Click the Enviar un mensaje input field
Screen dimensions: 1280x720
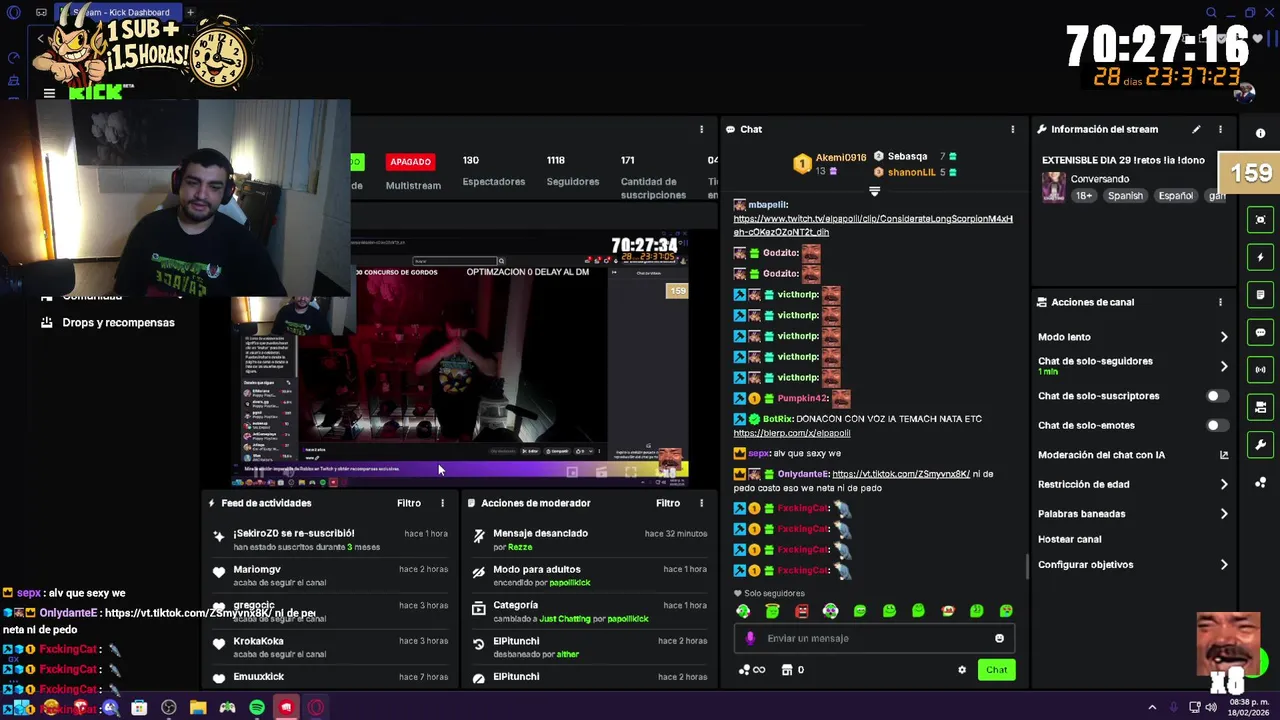pos(875,638)
